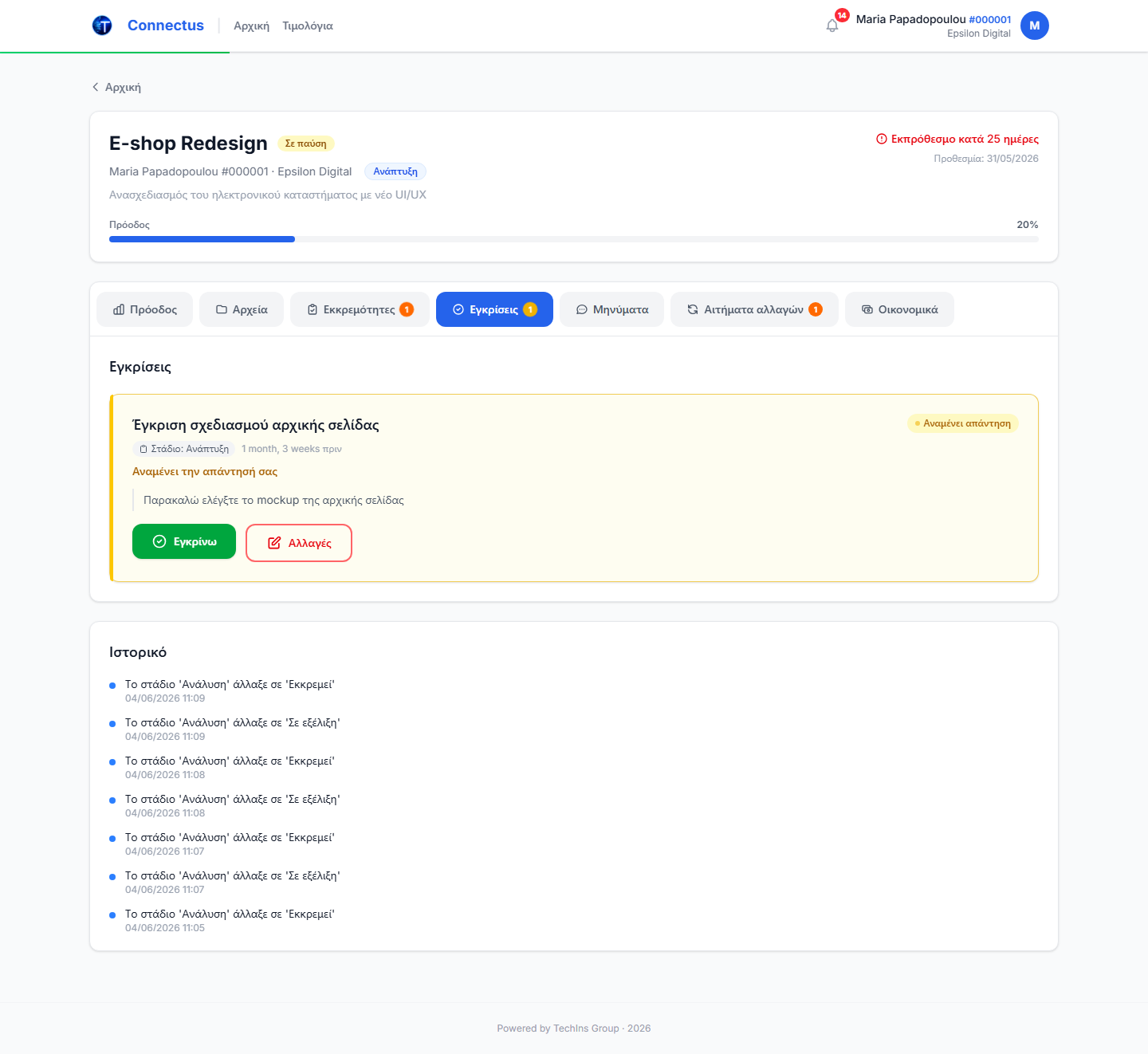Switch to the Μηνύματα tab

(612, 309)
